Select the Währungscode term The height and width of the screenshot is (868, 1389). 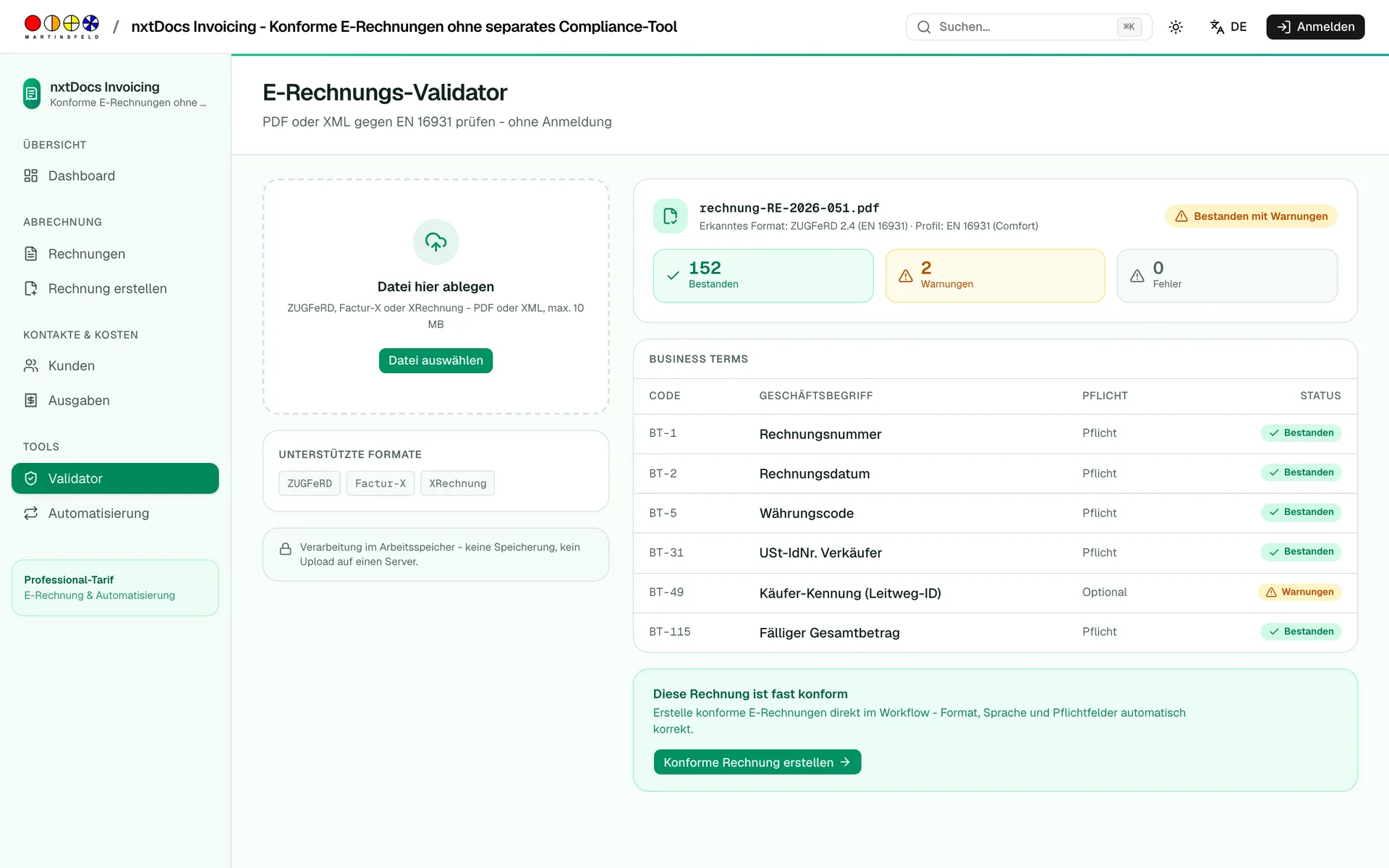click(807, 514)
